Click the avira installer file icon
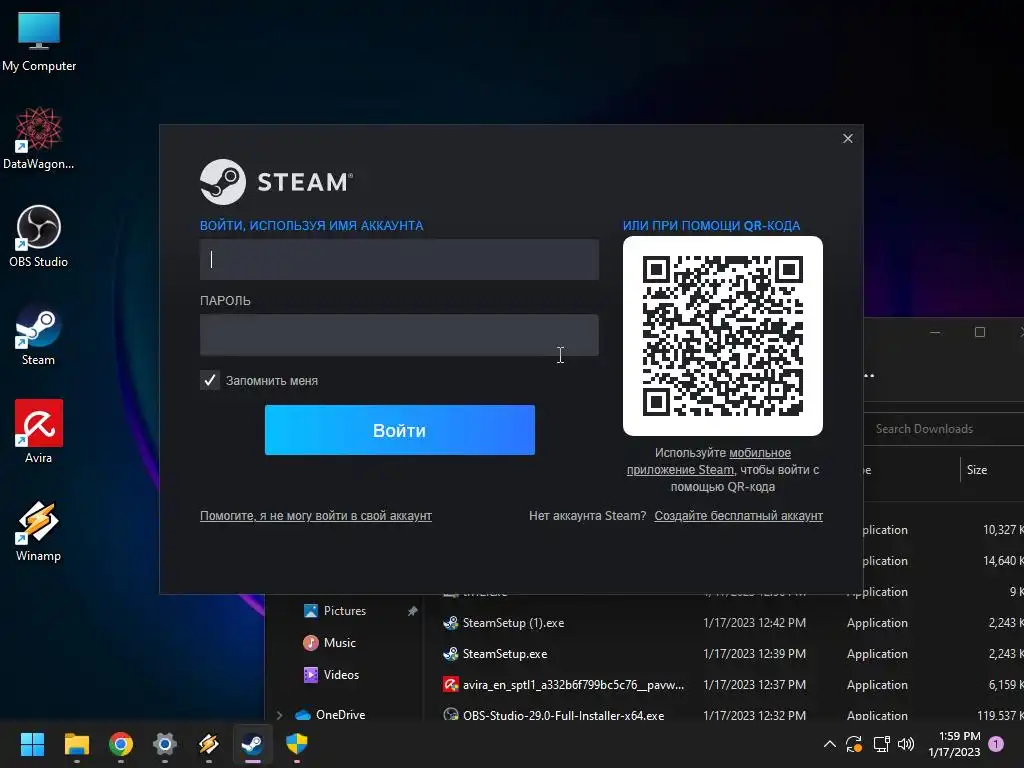Screen dimensions: 1024x768 (451, 684)
